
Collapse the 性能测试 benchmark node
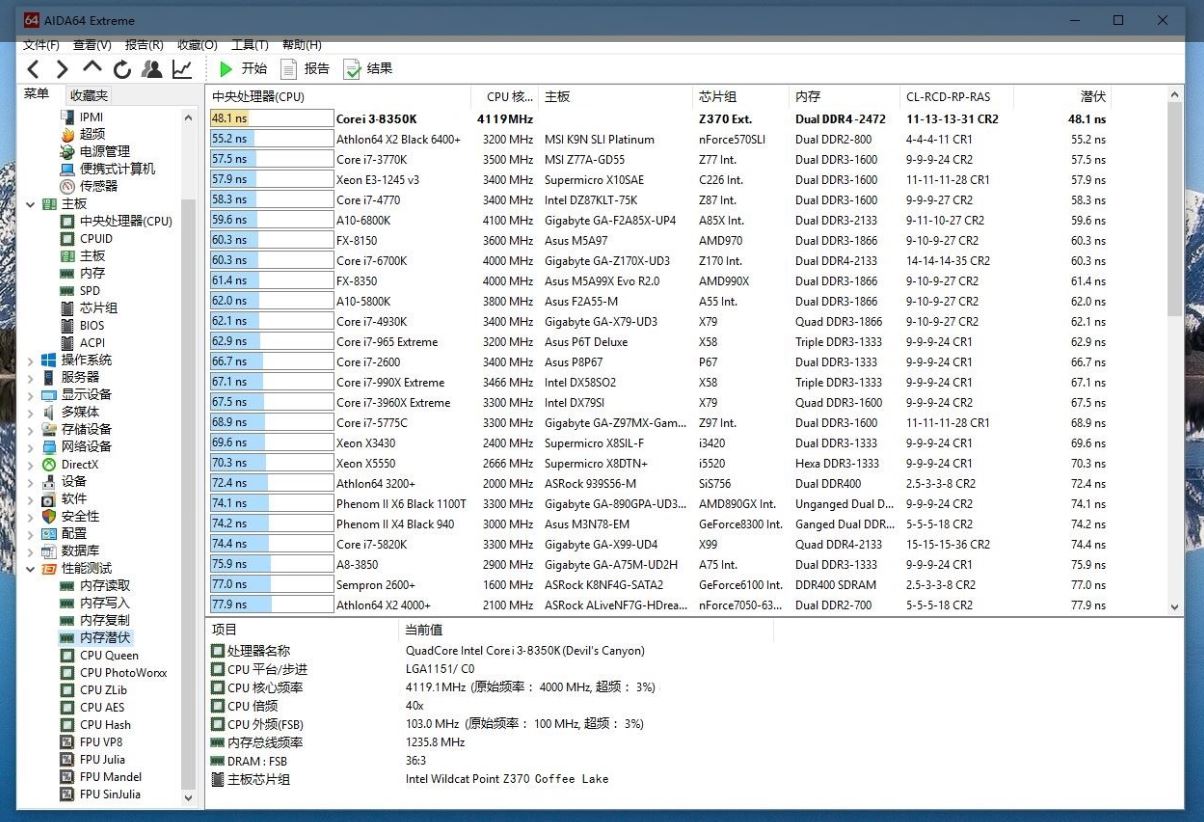click(x=30, y=568)
